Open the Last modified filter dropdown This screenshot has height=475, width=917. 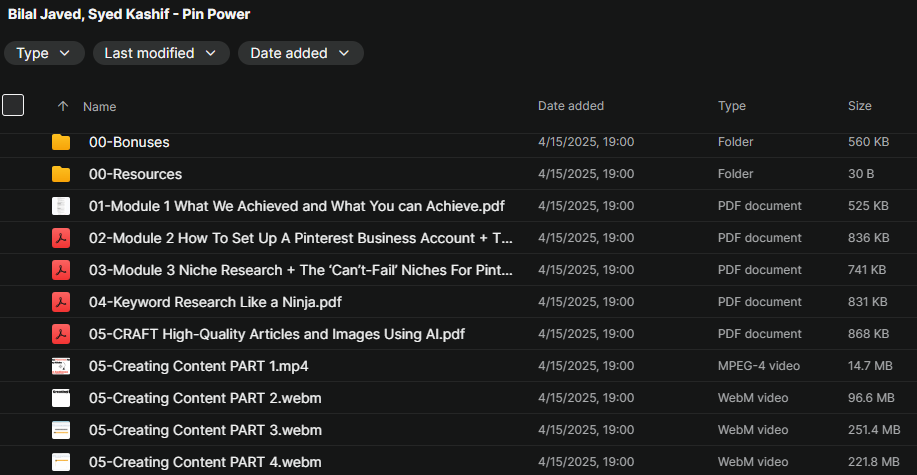click(x=161, y=53)
